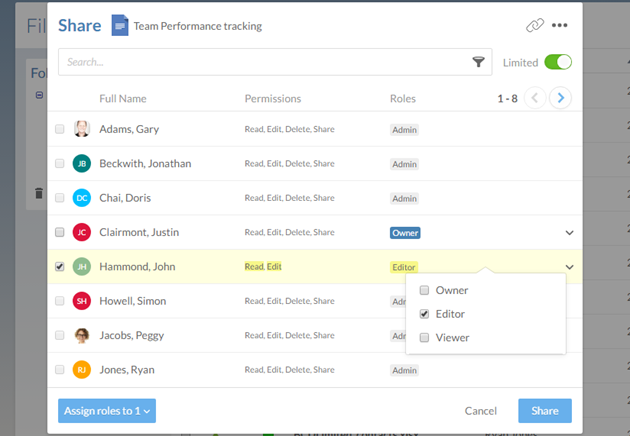
Task: Go to next page of users
Action: pyautogui.click(x=561, y=98)
